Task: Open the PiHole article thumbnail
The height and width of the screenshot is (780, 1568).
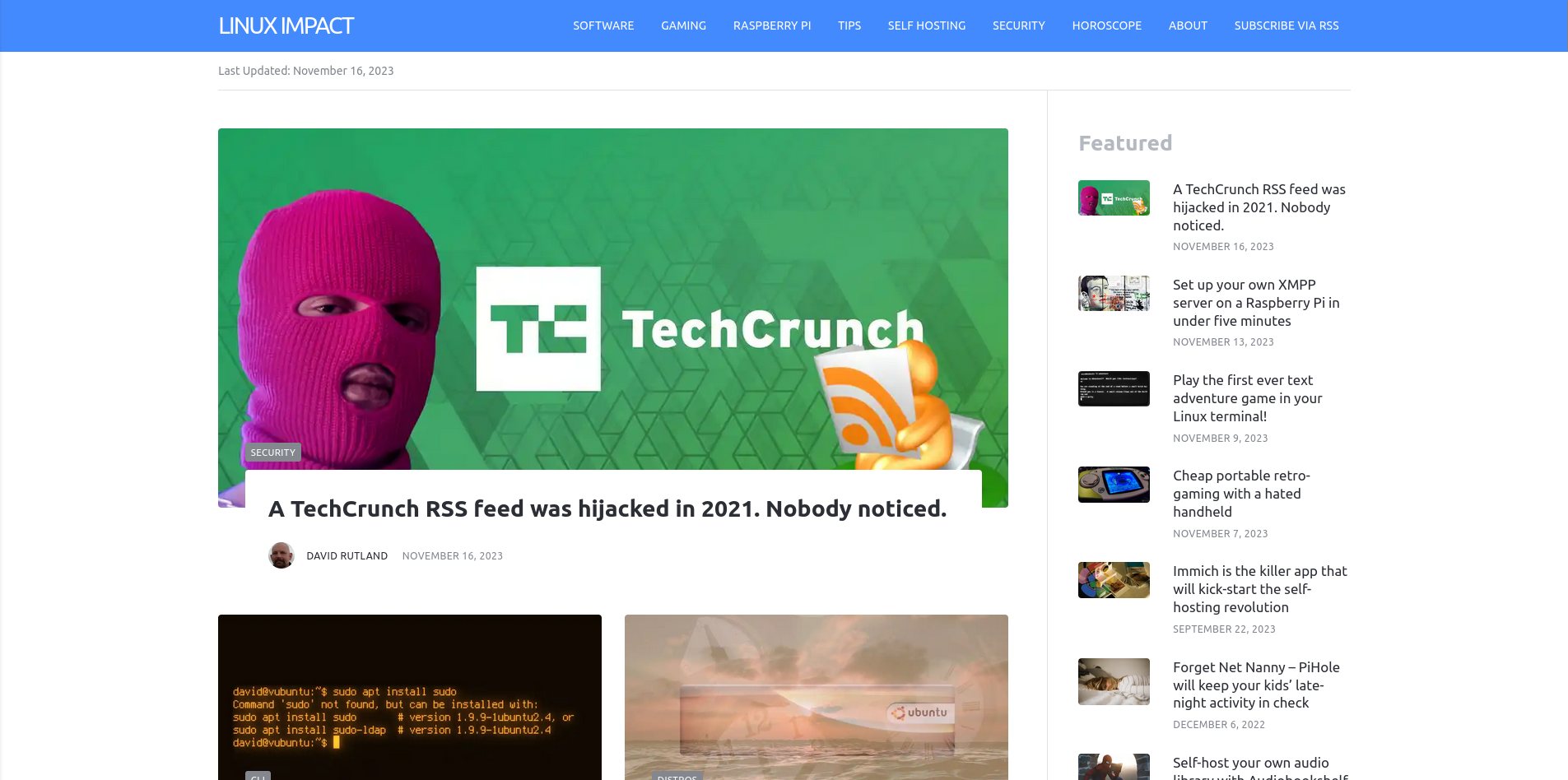Action: pos(1114,681)
